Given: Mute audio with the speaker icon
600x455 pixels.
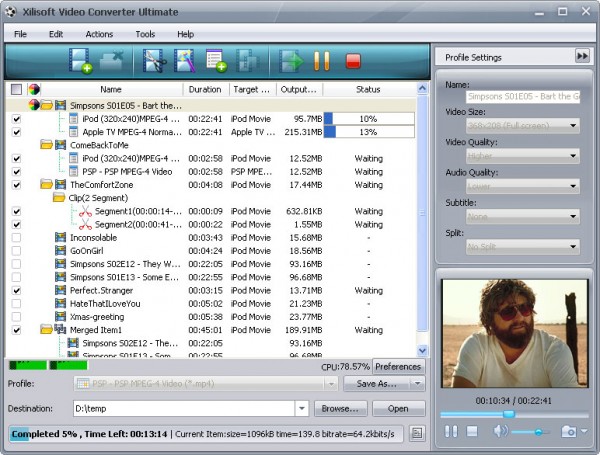Looking at the screenshot, I should click(x=500, y=431).
